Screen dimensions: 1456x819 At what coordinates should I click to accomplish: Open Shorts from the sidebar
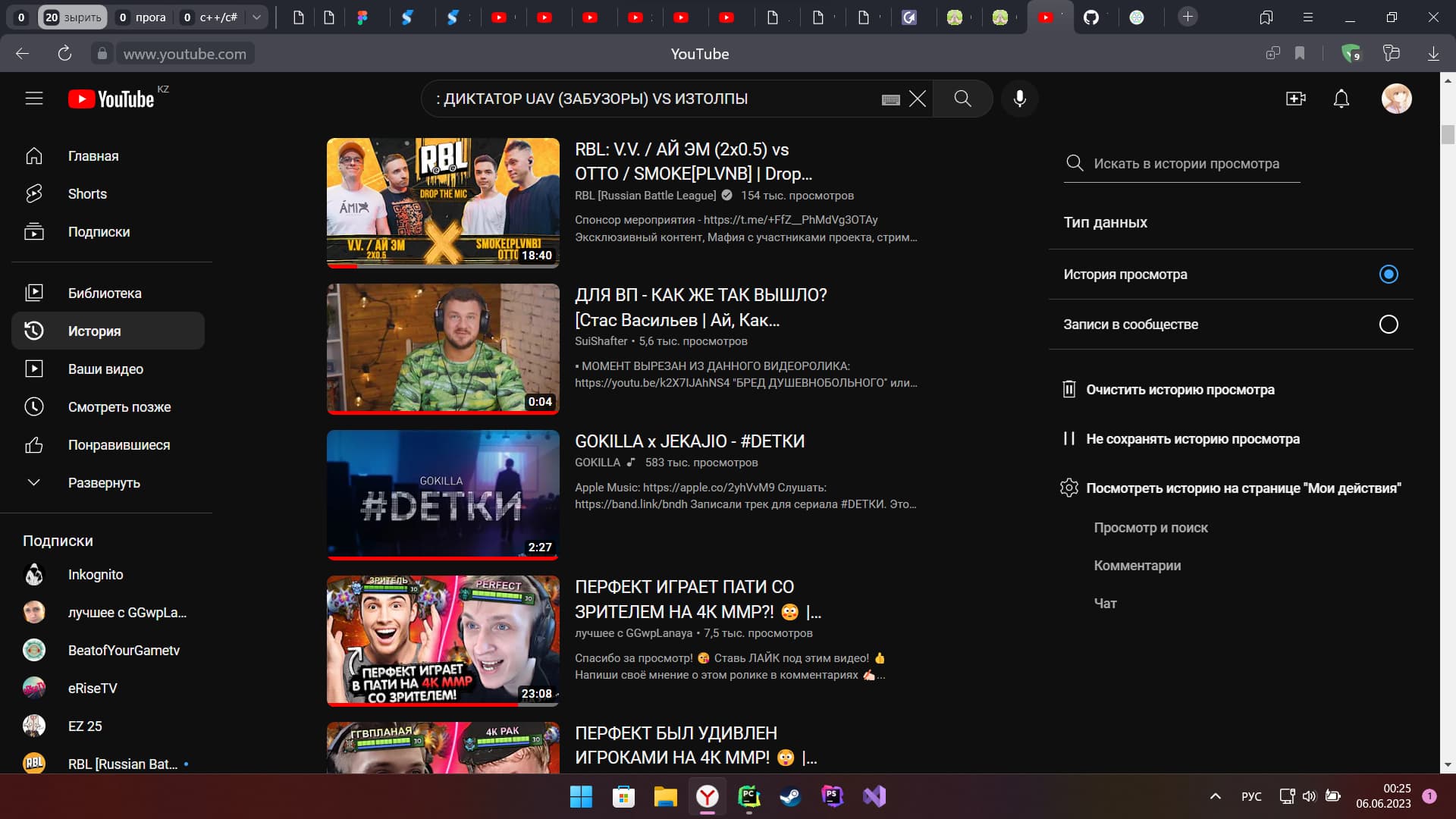tap(87, 193)
